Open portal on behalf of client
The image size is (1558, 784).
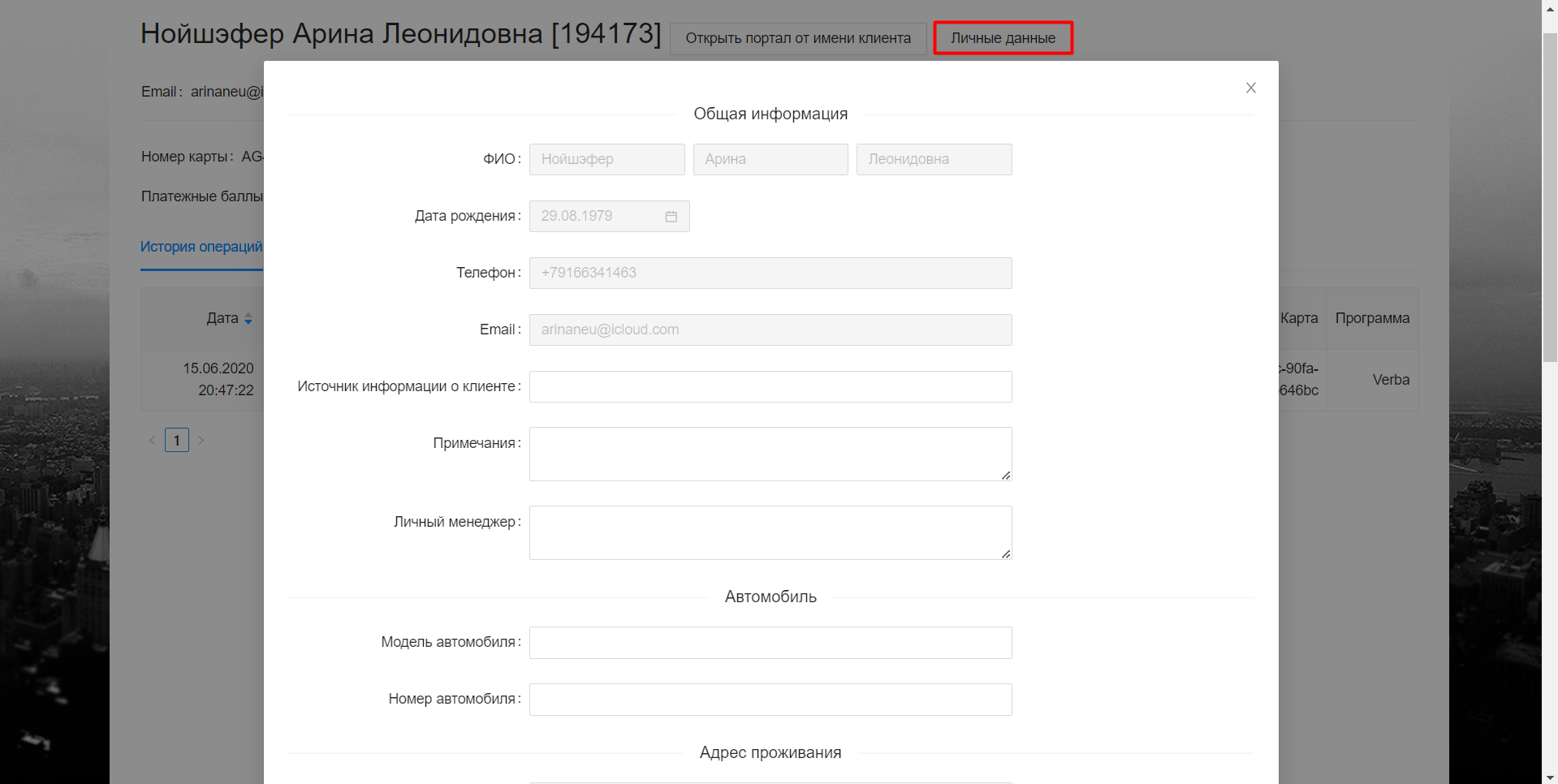tap(797, 38)
